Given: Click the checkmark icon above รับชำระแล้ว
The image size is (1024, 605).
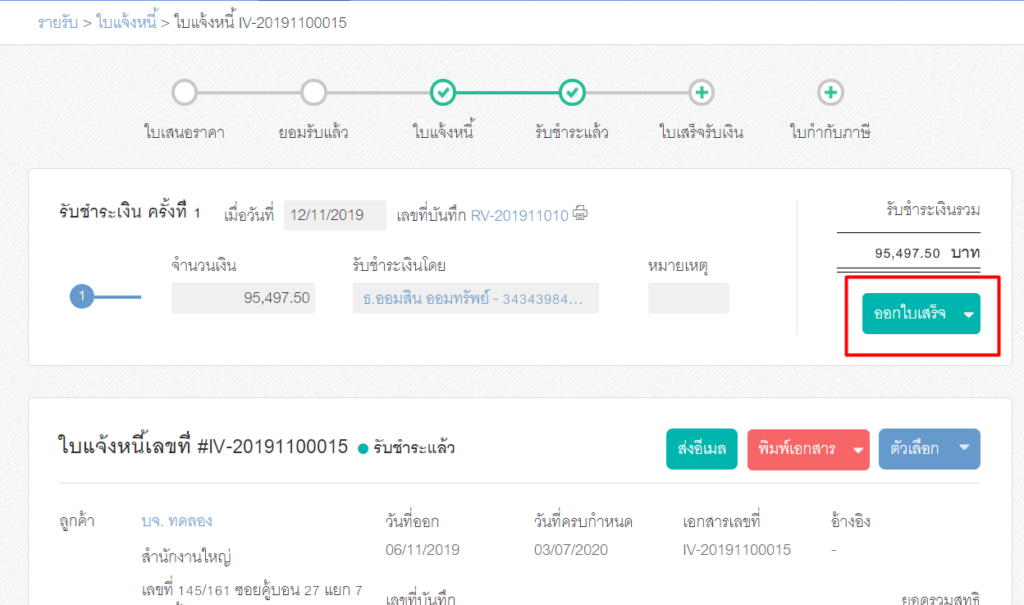Looking at the screenshot, I should pyautogui.click(x=572, y=92).
